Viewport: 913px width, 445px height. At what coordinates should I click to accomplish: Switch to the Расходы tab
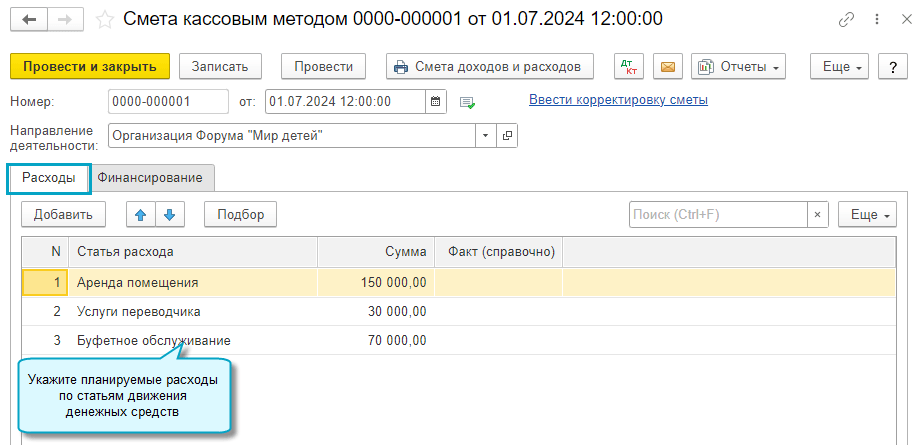pos(49,178)
